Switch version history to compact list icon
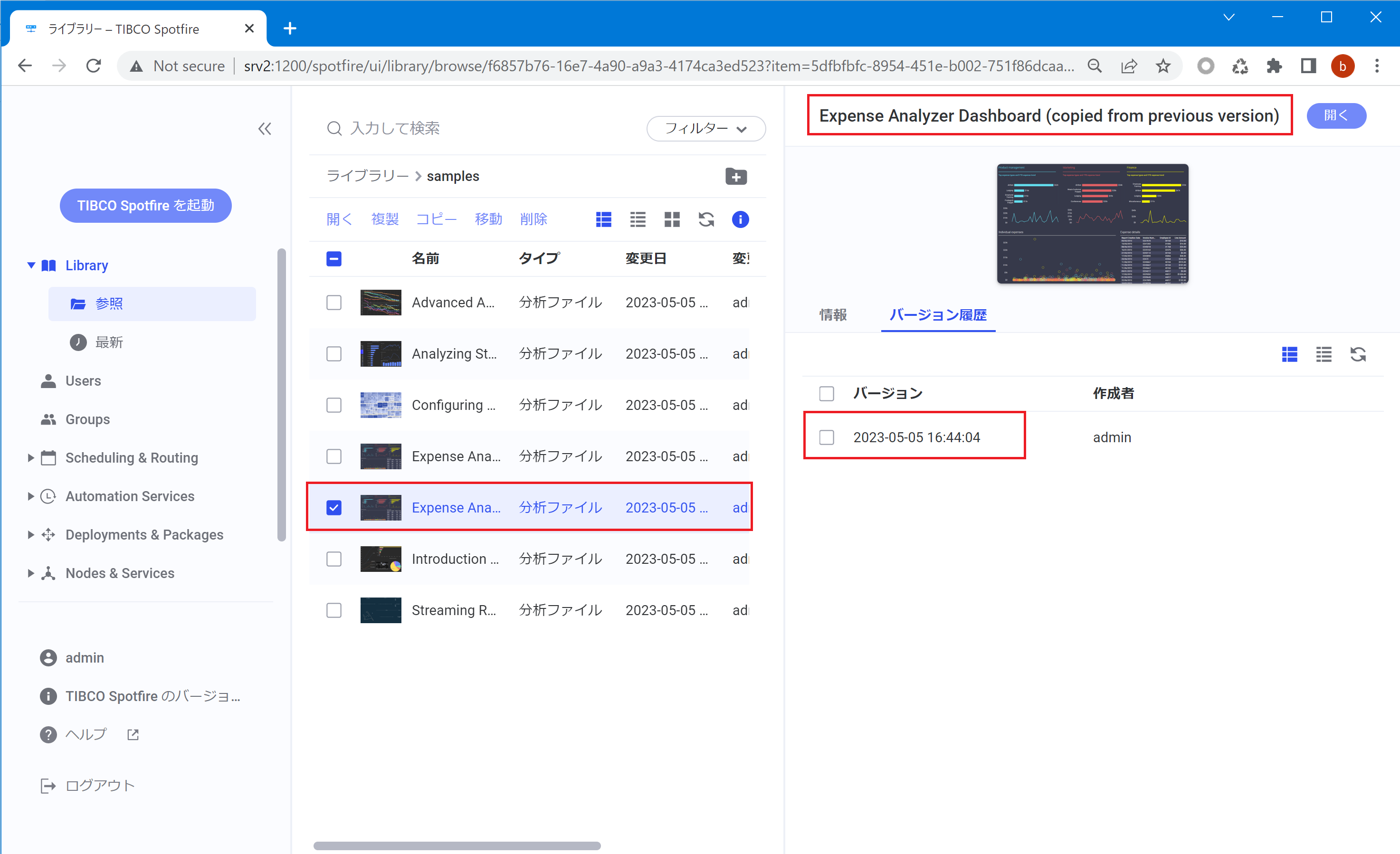 point(1324,354)
